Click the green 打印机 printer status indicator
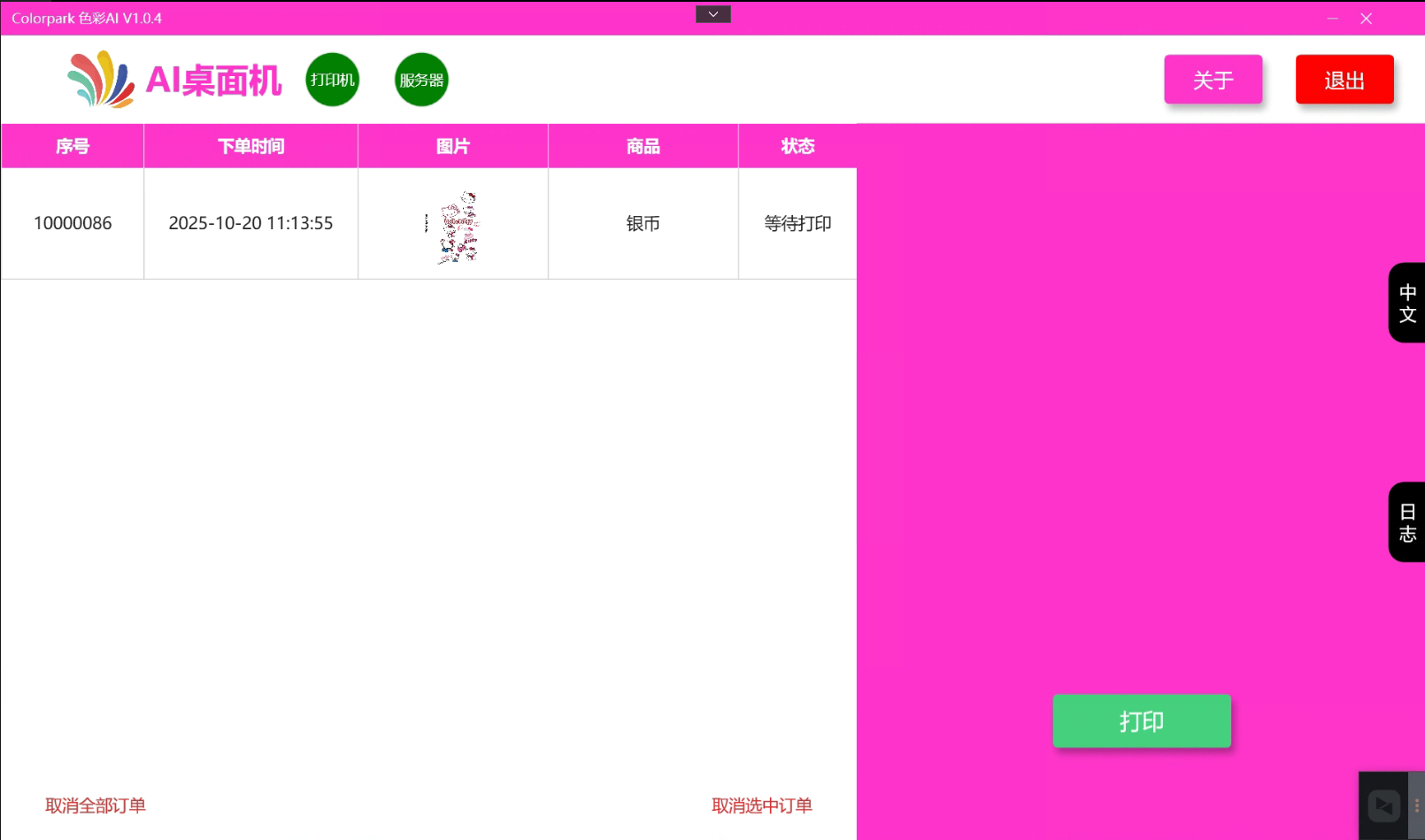Viewport: 1425px width, 840px height. [332, 80]
